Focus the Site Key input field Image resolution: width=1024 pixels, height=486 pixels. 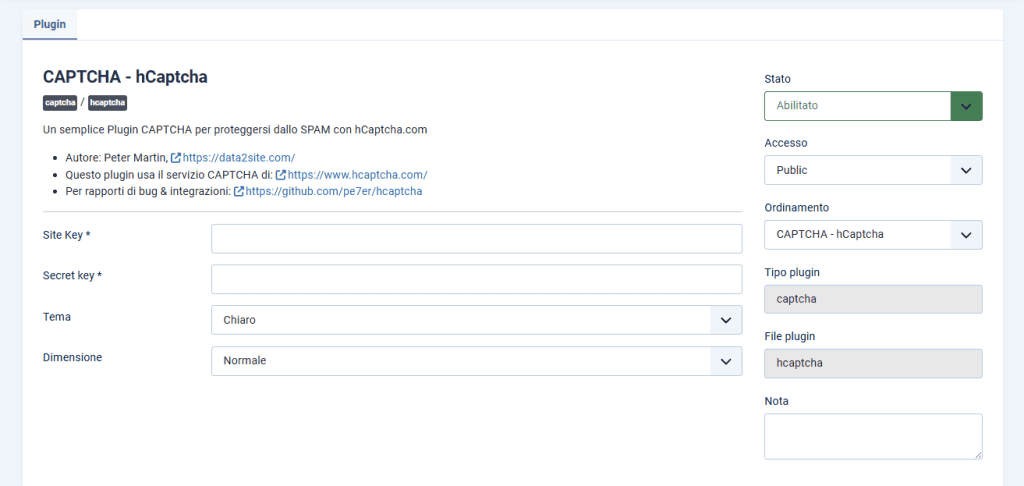(476, 239)
